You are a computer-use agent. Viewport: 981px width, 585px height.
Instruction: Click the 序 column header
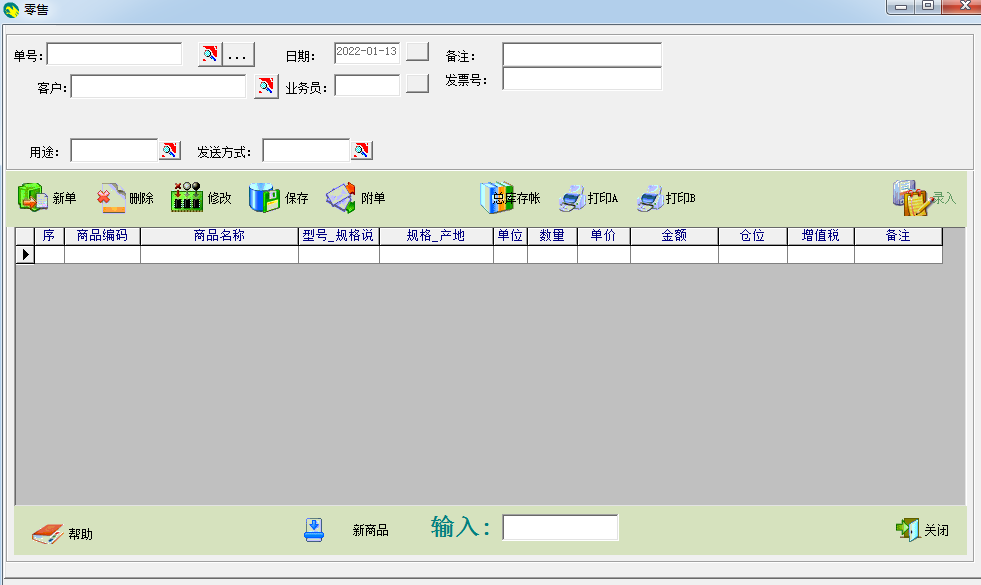(x=49, y=236)
